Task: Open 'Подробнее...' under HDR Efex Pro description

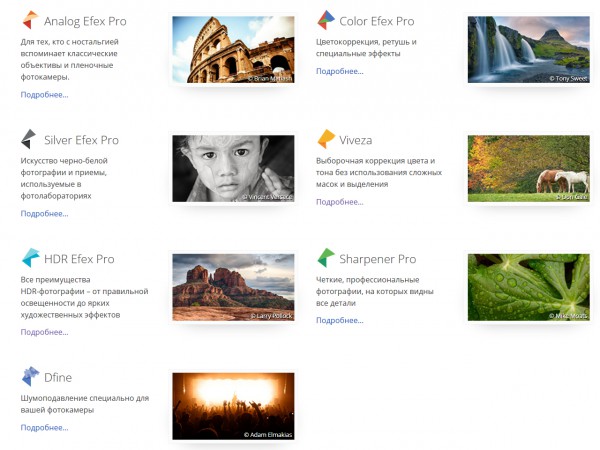Action: 44,333
